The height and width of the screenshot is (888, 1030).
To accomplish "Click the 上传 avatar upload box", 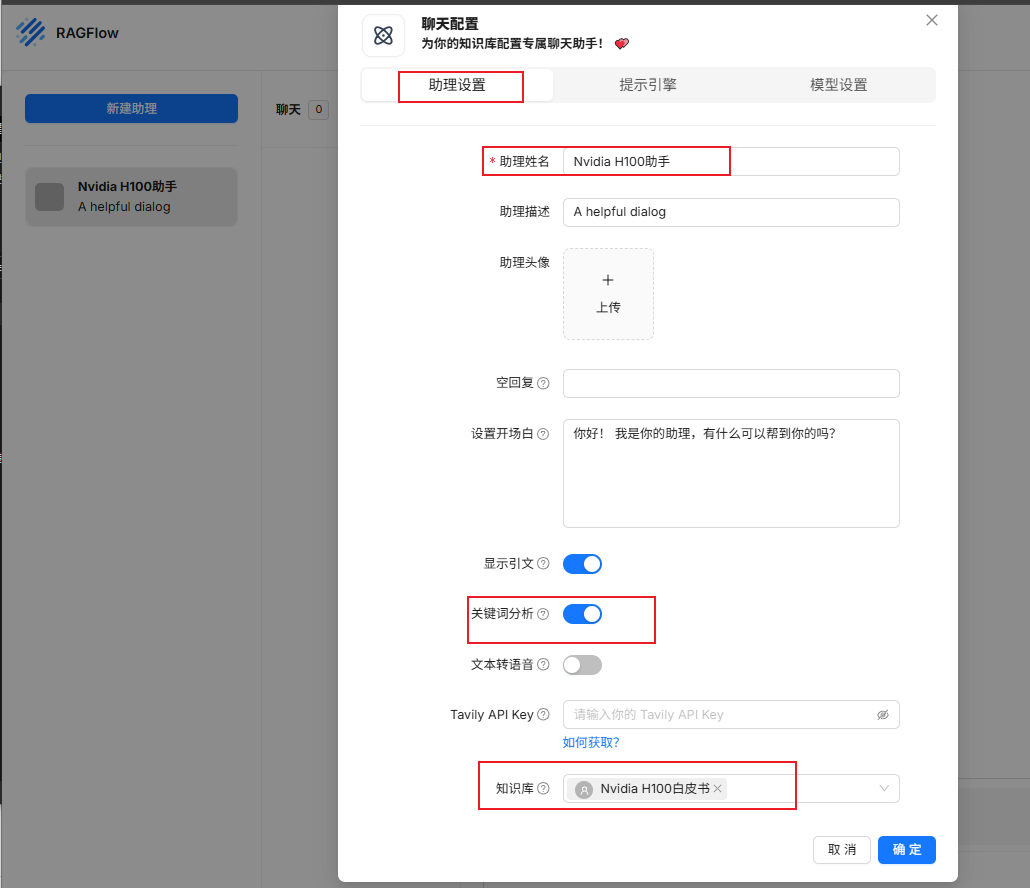I will (608, 294).
